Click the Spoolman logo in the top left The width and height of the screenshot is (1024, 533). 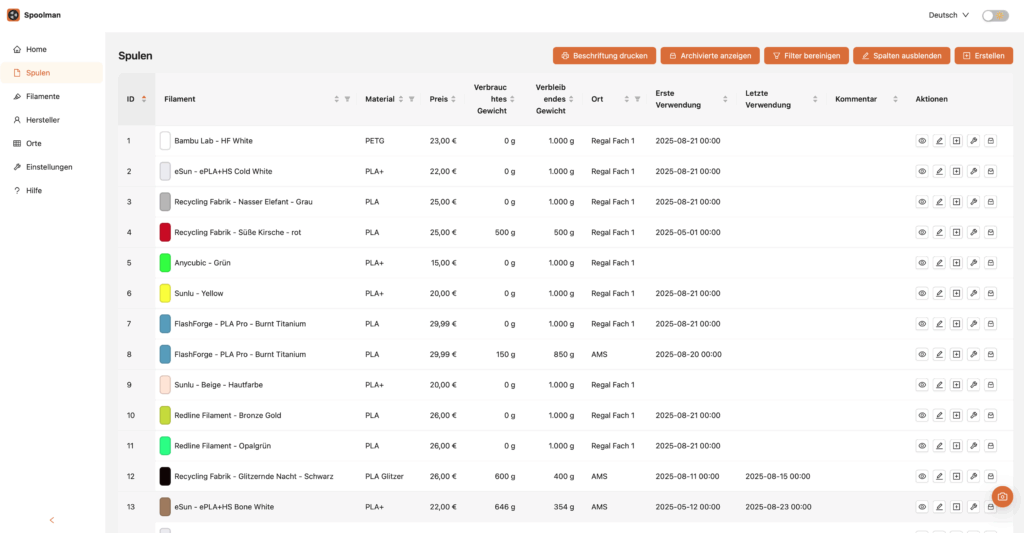(13, 15)
